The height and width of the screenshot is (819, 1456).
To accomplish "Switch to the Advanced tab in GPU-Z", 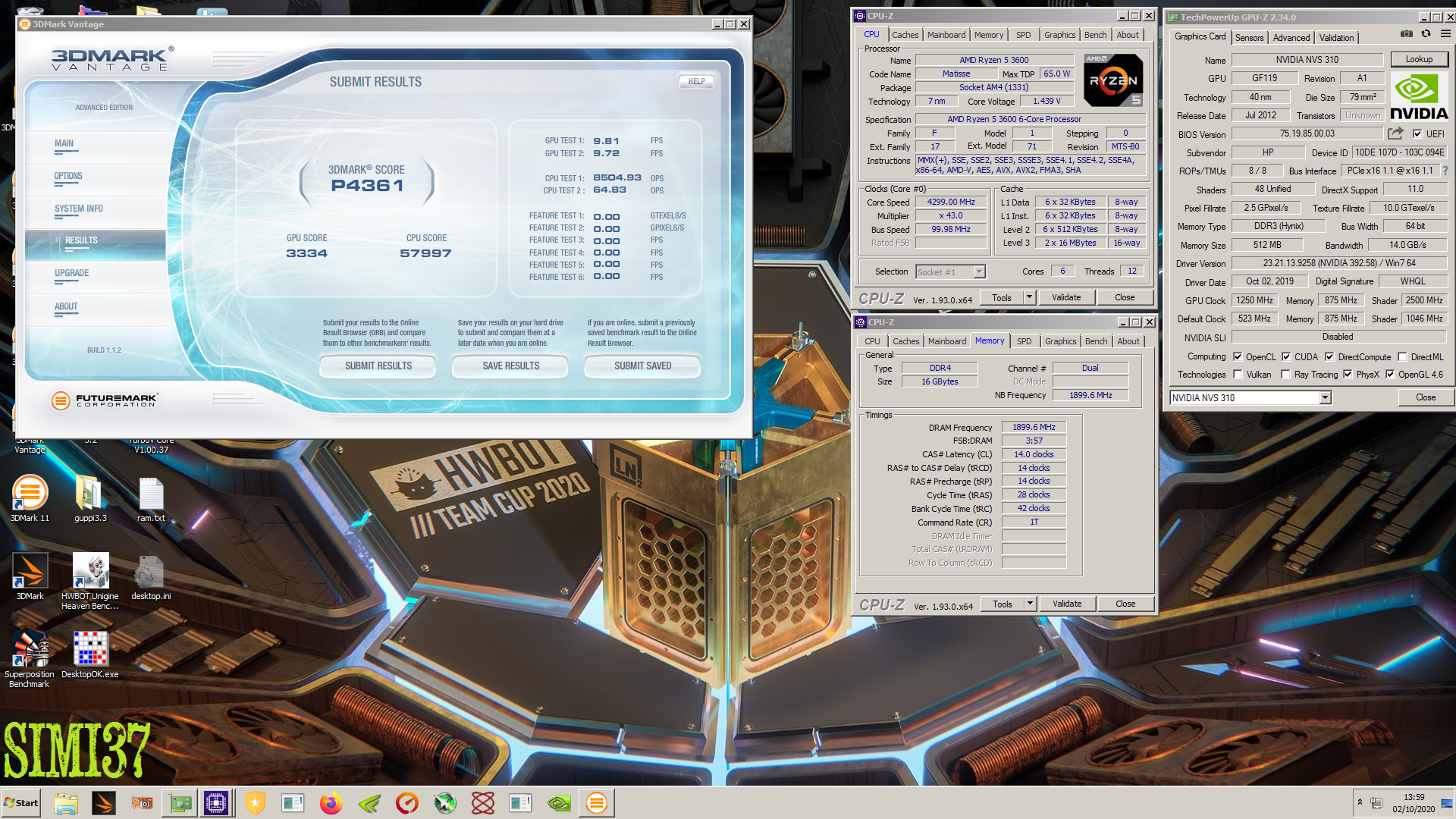I will tap(1291, 37).
